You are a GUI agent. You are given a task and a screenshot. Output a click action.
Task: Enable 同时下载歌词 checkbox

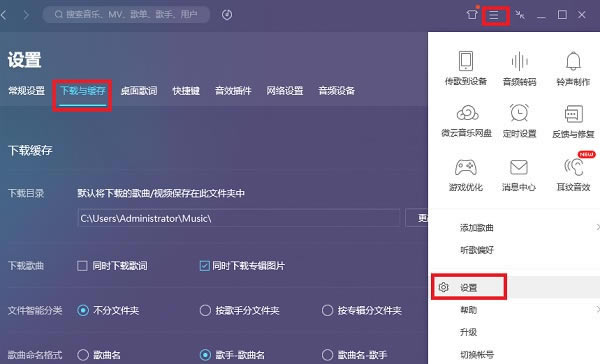(82, 266)
